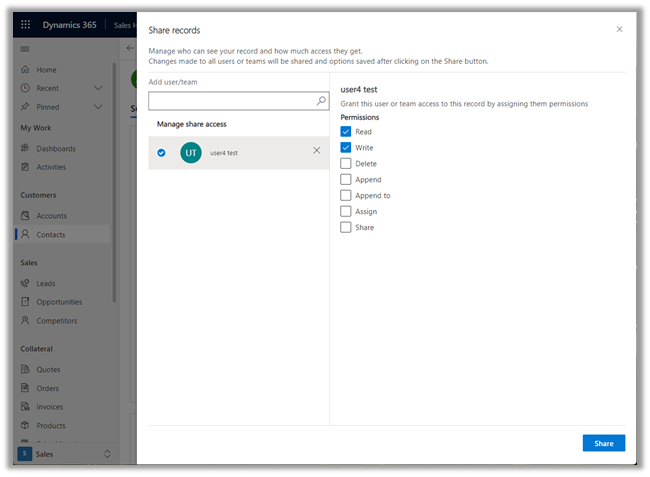The height and width of the screenshot is (477, 650).
Task: Close the Share records dialog
Action: pyautogui.click(x=619, y=29)
